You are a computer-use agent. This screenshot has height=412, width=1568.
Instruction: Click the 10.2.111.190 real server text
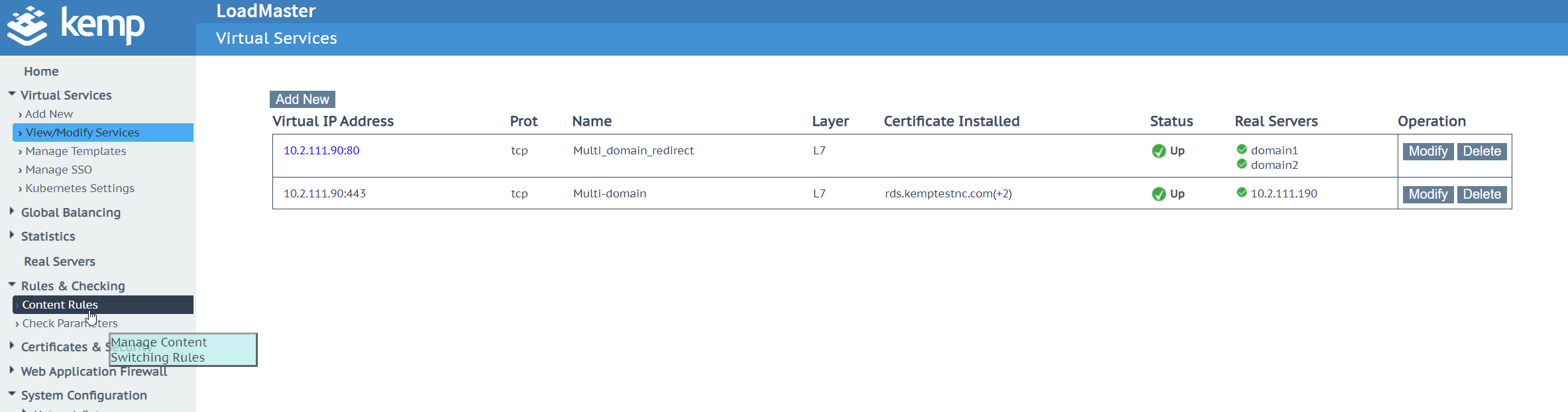(x=1284, y=193)
